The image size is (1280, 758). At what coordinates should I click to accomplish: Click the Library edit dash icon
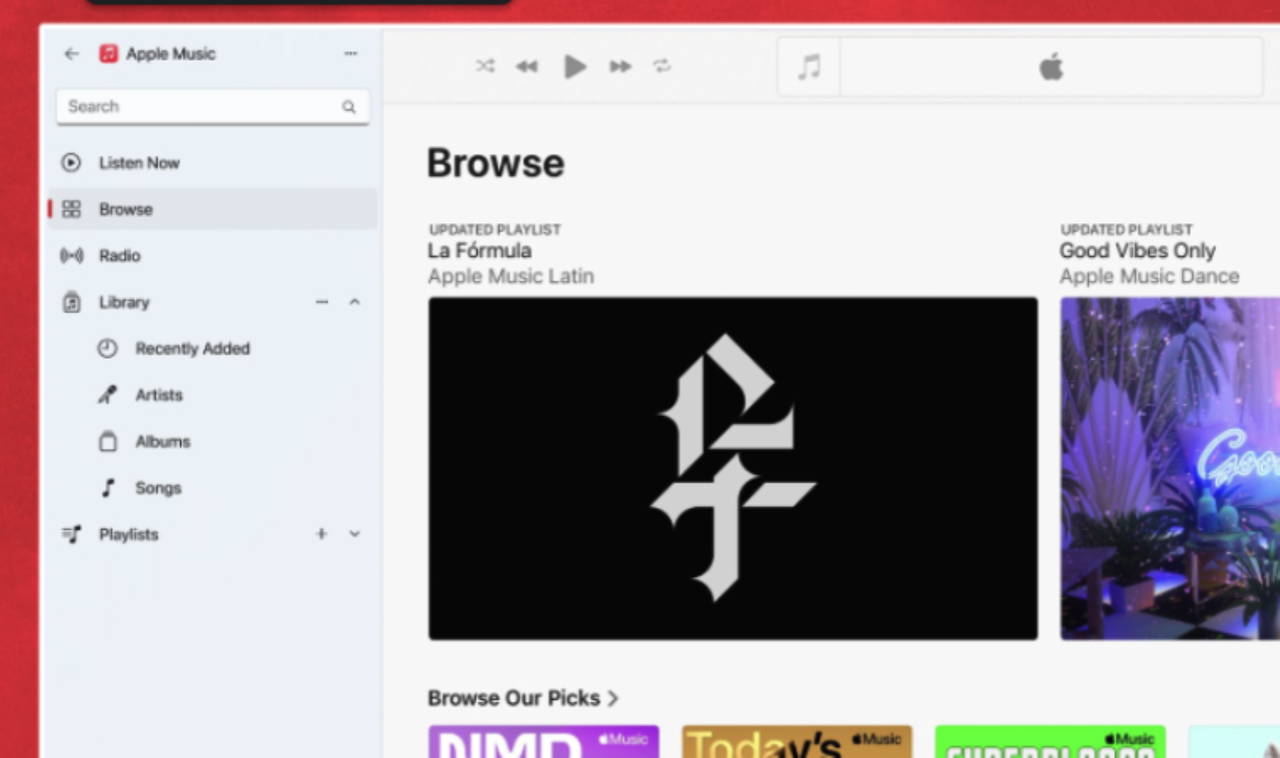point(322,302)
